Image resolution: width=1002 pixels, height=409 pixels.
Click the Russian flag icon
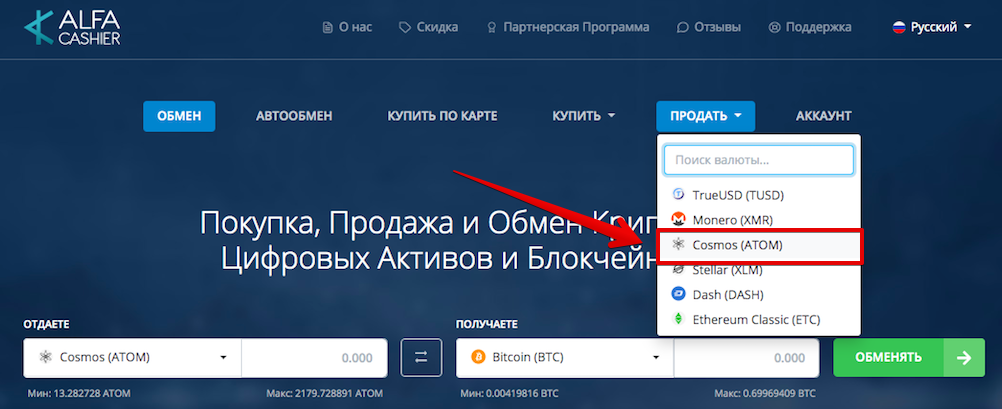click(x=899, y=27)
